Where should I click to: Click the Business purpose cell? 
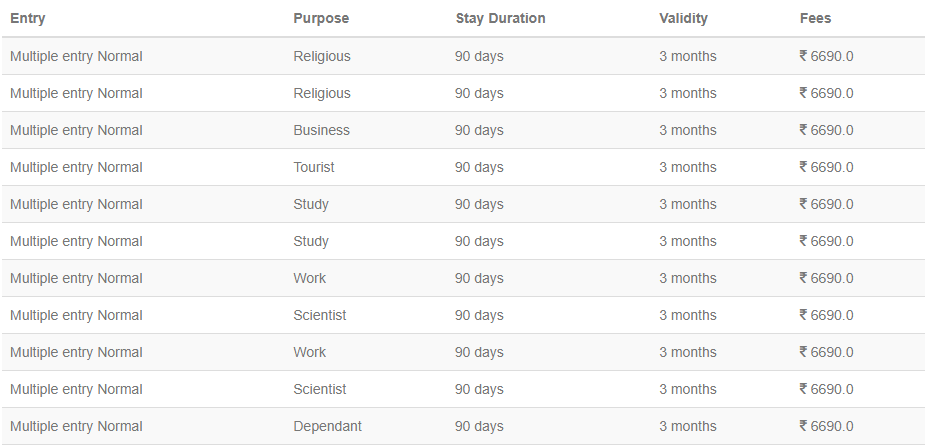[321, 130]
